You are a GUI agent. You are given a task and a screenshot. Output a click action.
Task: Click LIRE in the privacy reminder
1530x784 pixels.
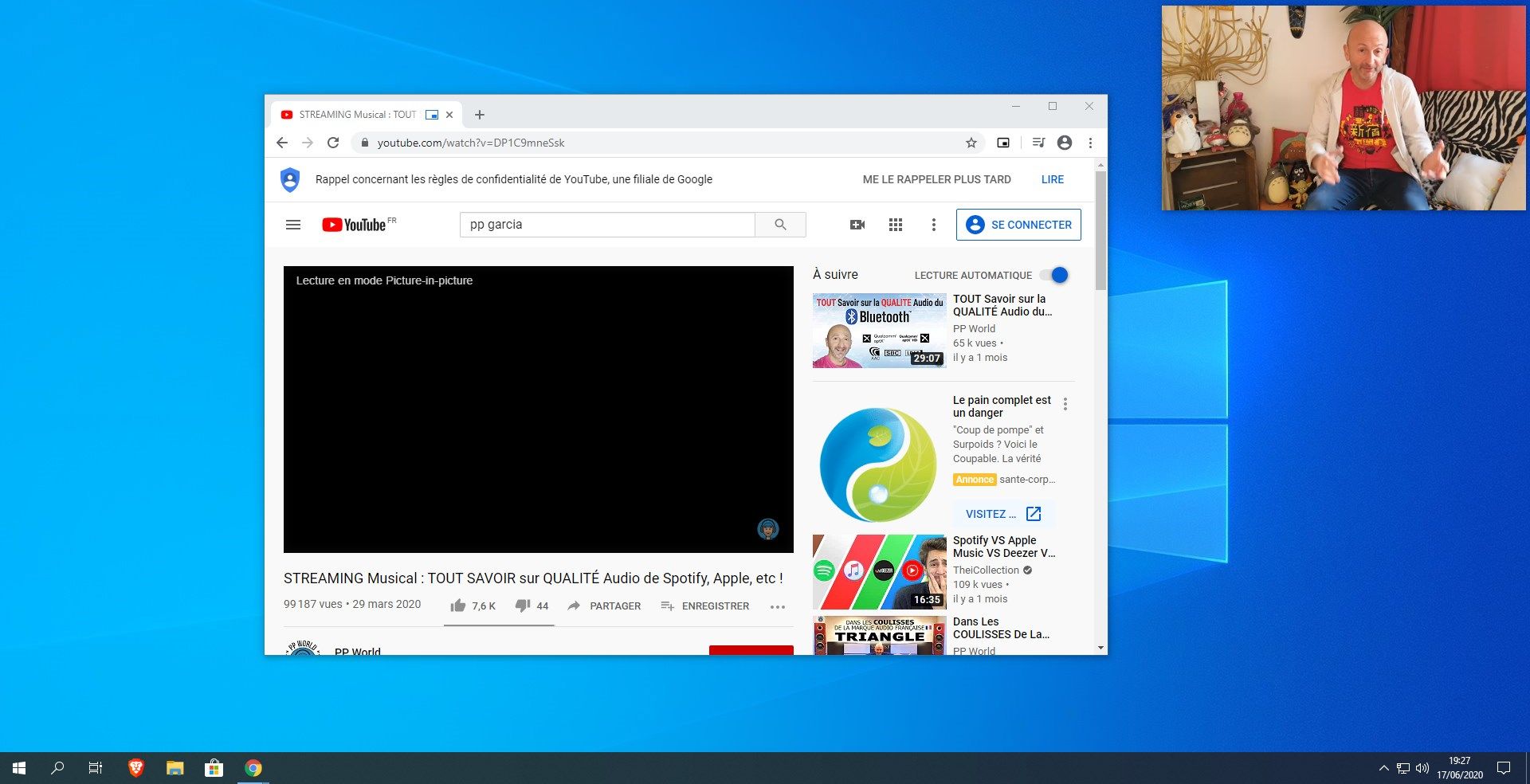coord(1052,179)
